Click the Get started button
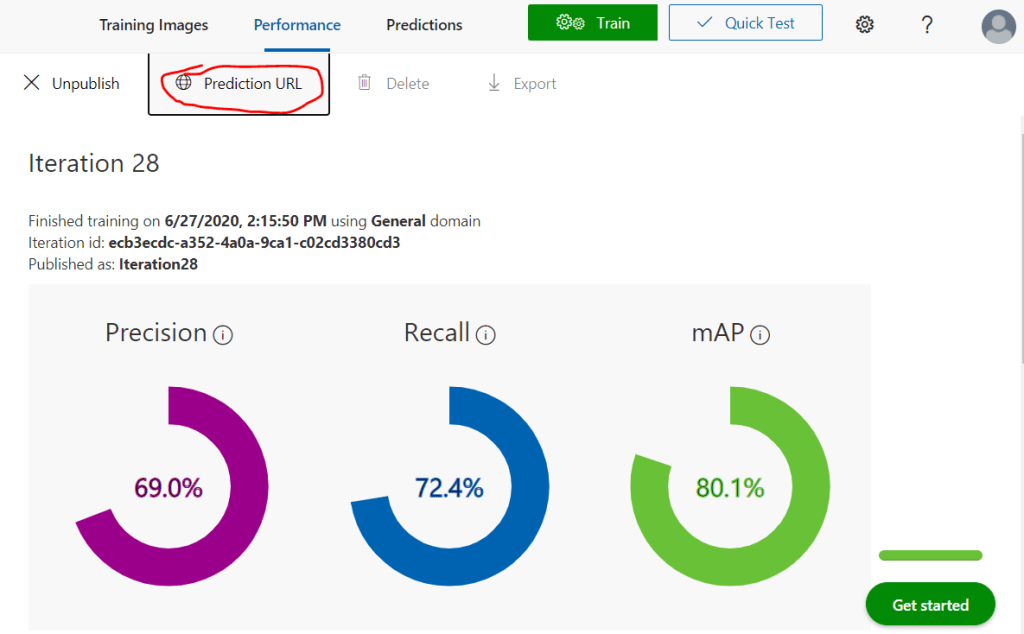The height and width of the screenshot is (634, 1024). pyautogui.click(x=930, y=605)
